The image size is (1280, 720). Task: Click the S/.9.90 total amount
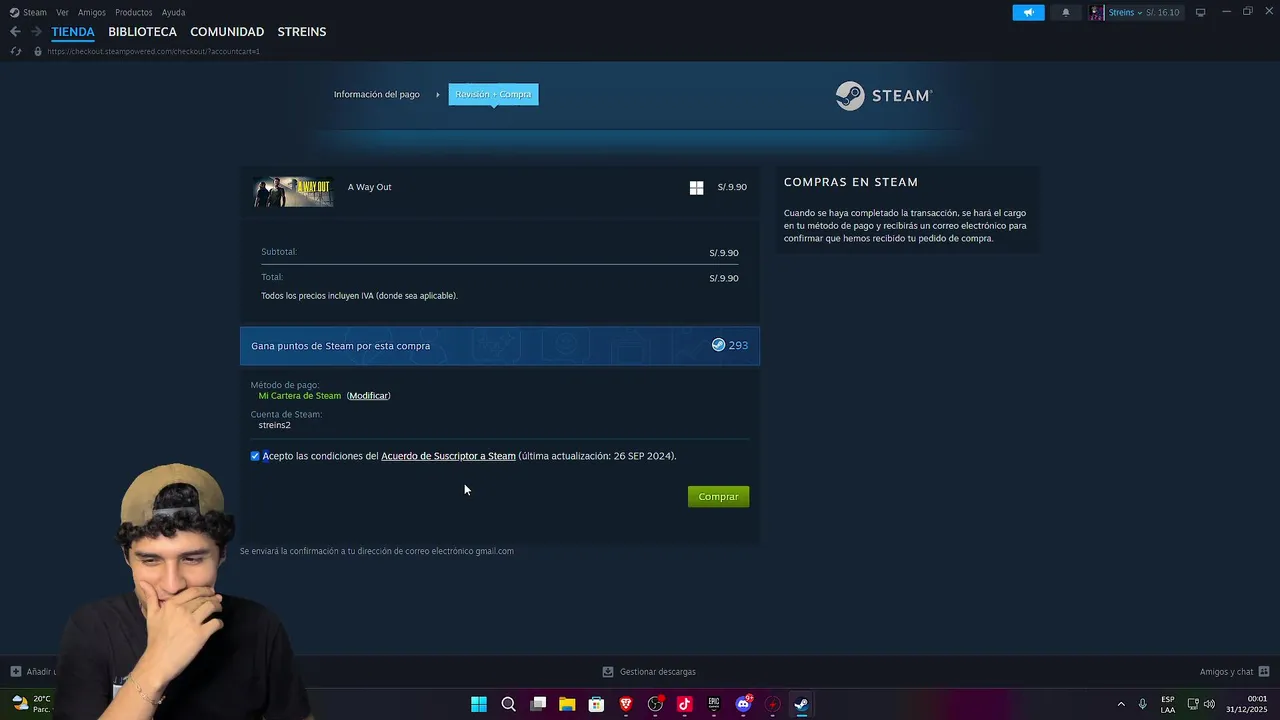[x=724, y=278]
